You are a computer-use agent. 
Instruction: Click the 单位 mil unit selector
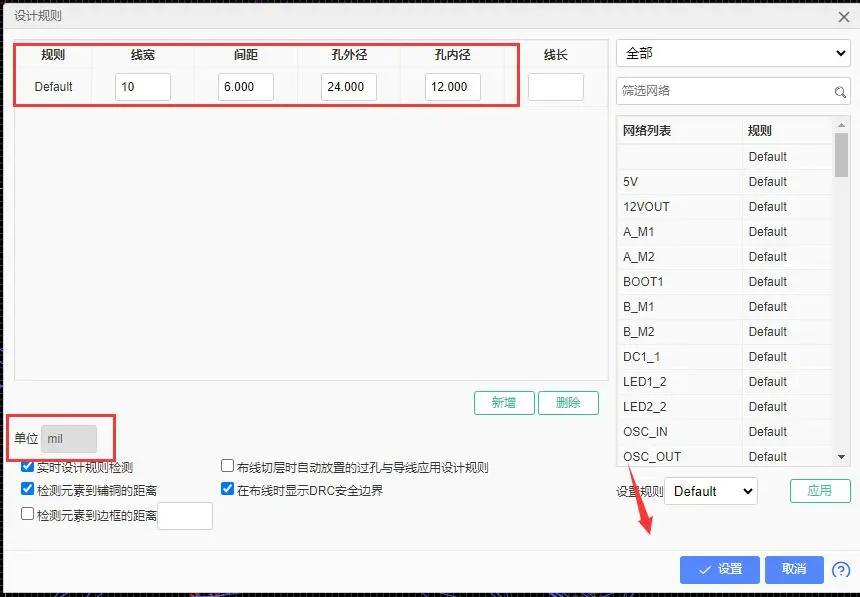pos(69,439)
